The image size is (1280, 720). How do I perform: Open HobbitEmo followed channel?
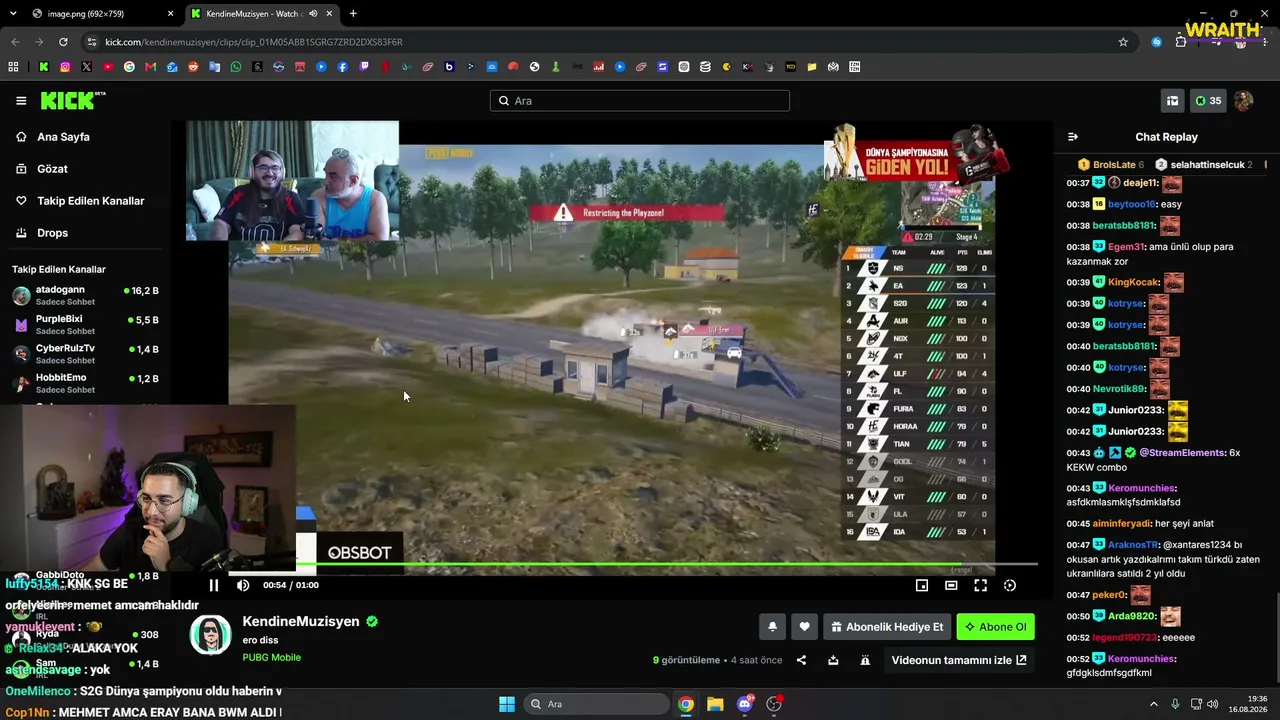pyautogui.click(x=85, y=383)
